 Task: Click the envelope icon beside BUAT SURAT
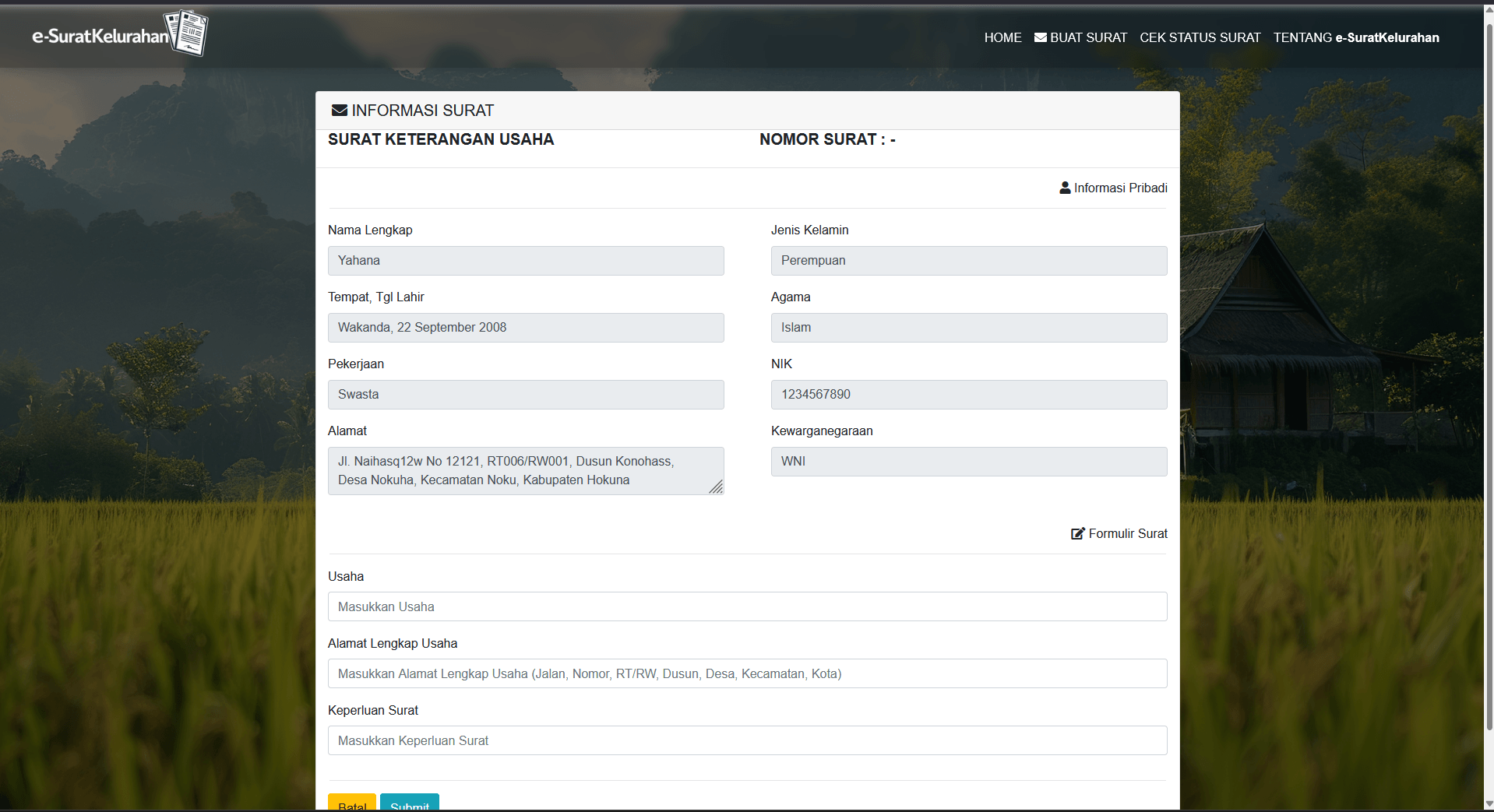click(x=1040, y=37)
